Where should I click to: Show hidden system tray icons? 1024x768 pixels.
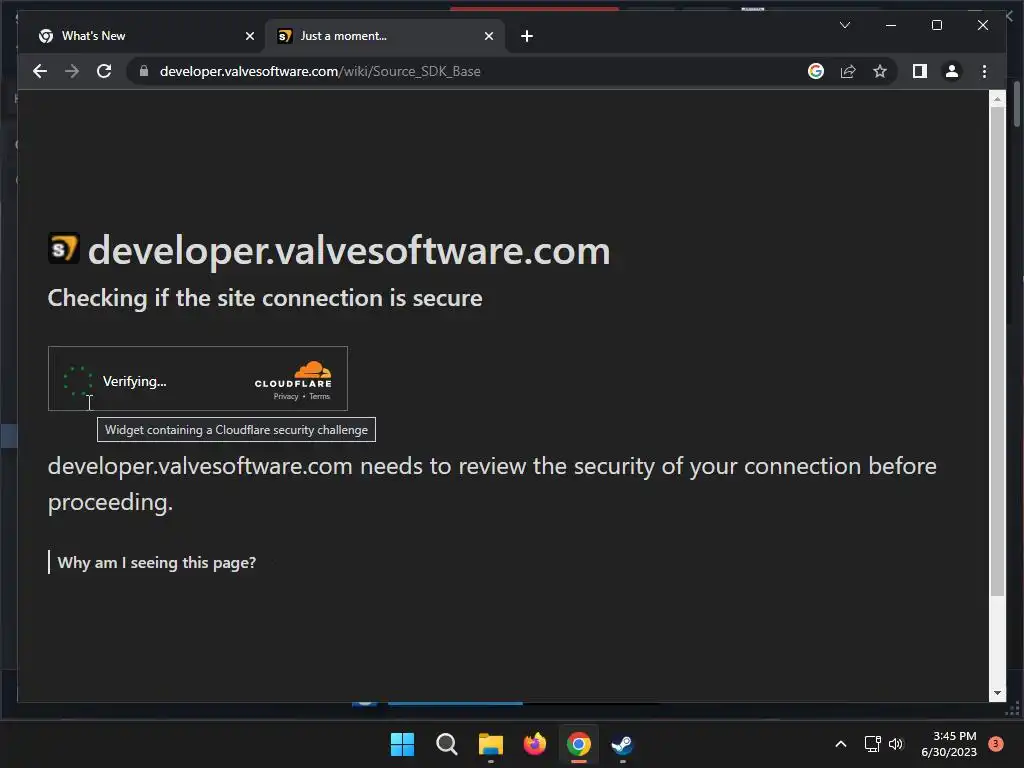(x=841, y=744)
